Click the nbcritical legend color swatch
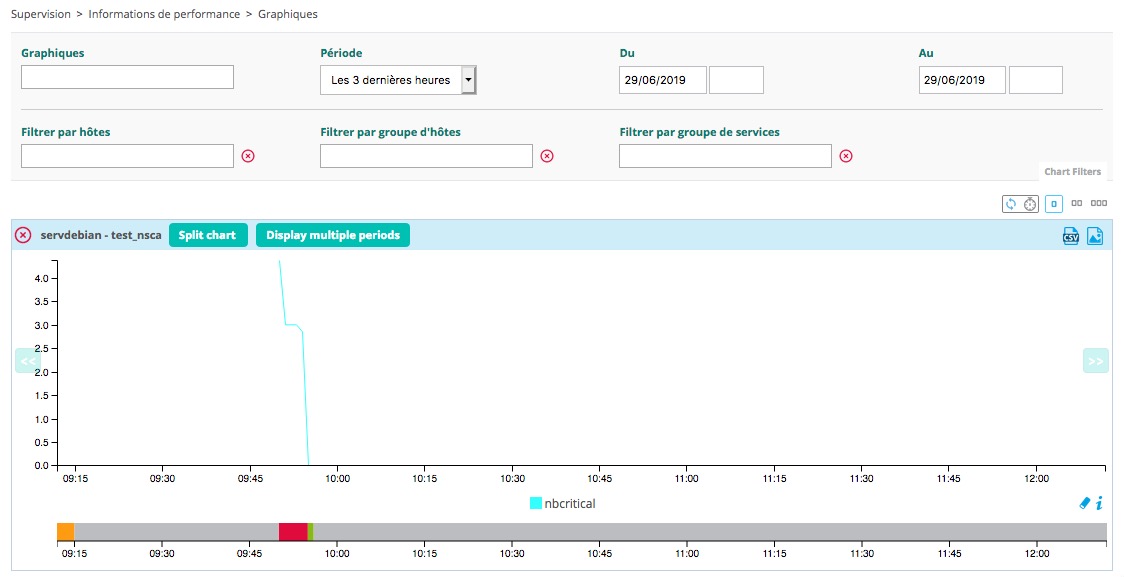 [535, 504]
